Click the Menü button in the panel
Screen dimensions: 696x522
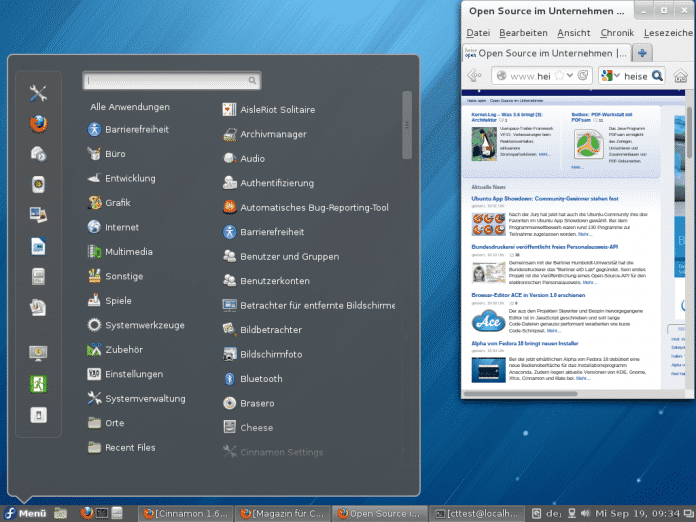[x=25, y=513]
